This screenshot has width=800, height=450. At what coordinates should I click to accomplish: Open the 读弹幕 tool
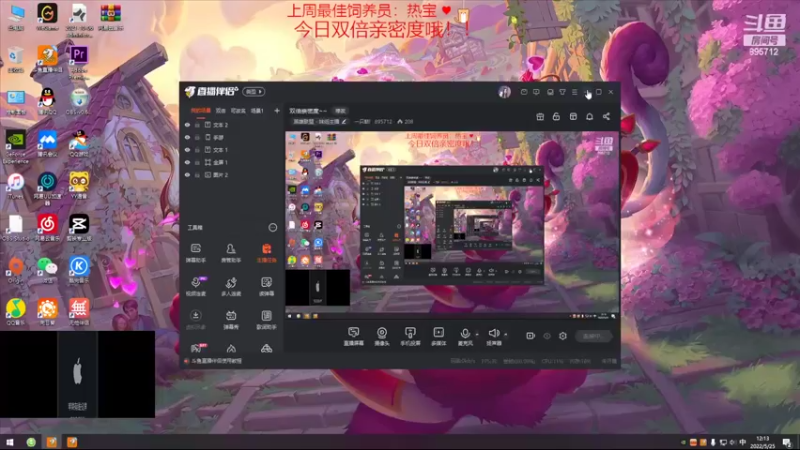click(266, 286)
